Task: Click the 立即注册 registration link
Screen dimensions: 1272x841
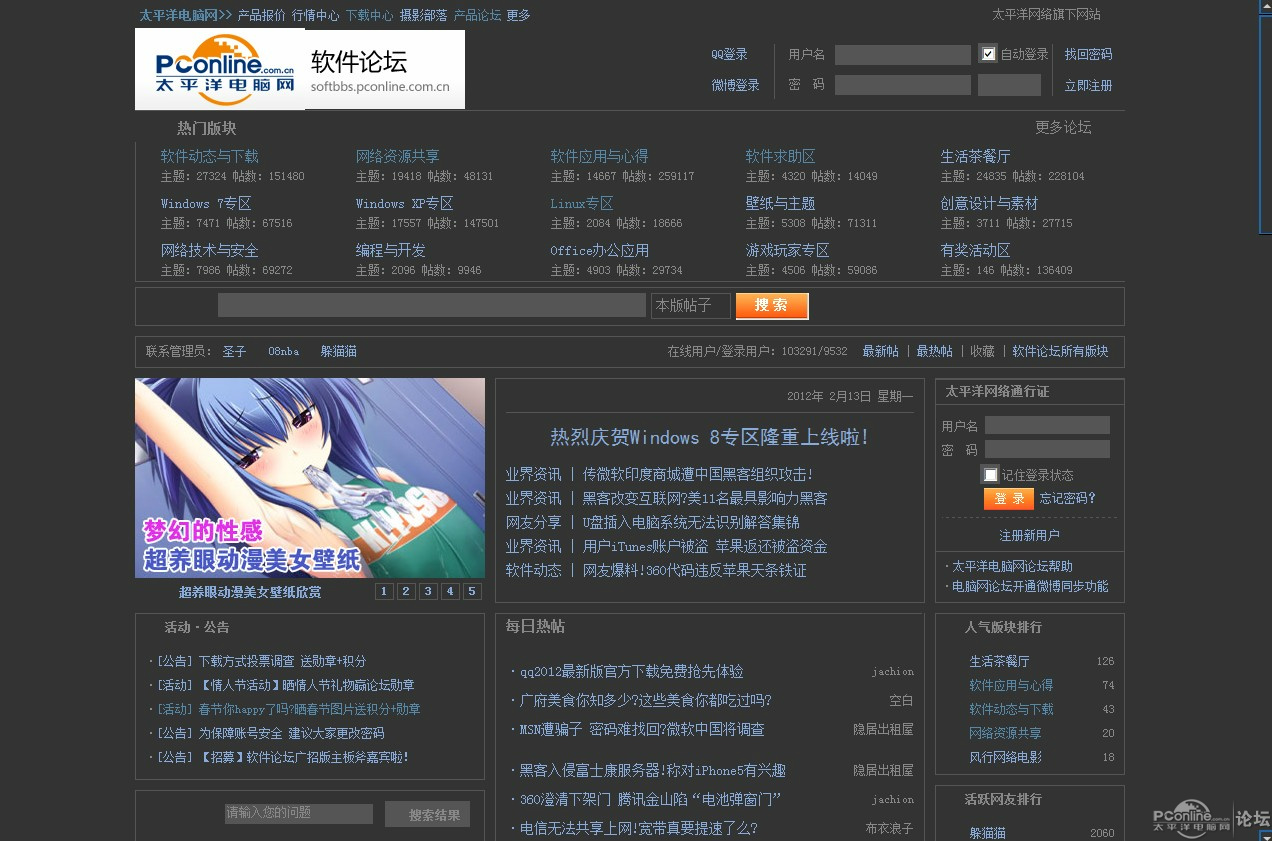Action: tap(1088, 85)
